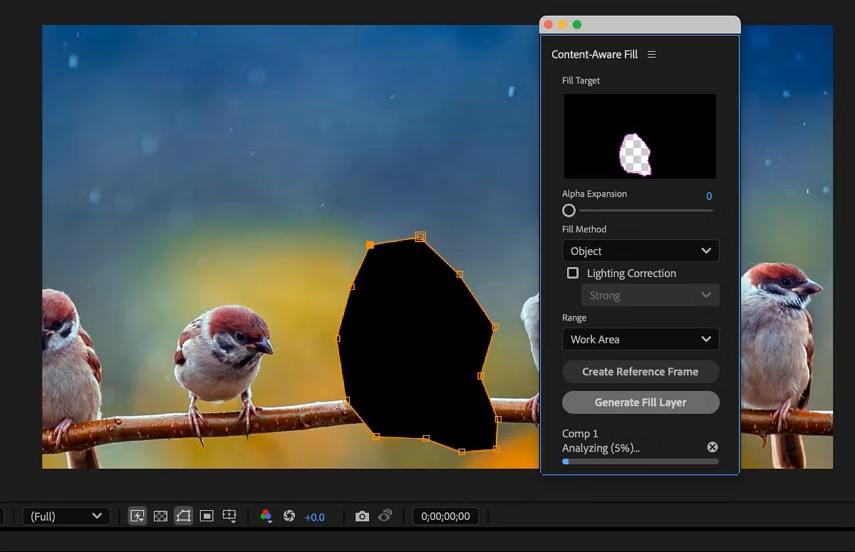
Task: Click the Comp 1 label
Action: 580,434
